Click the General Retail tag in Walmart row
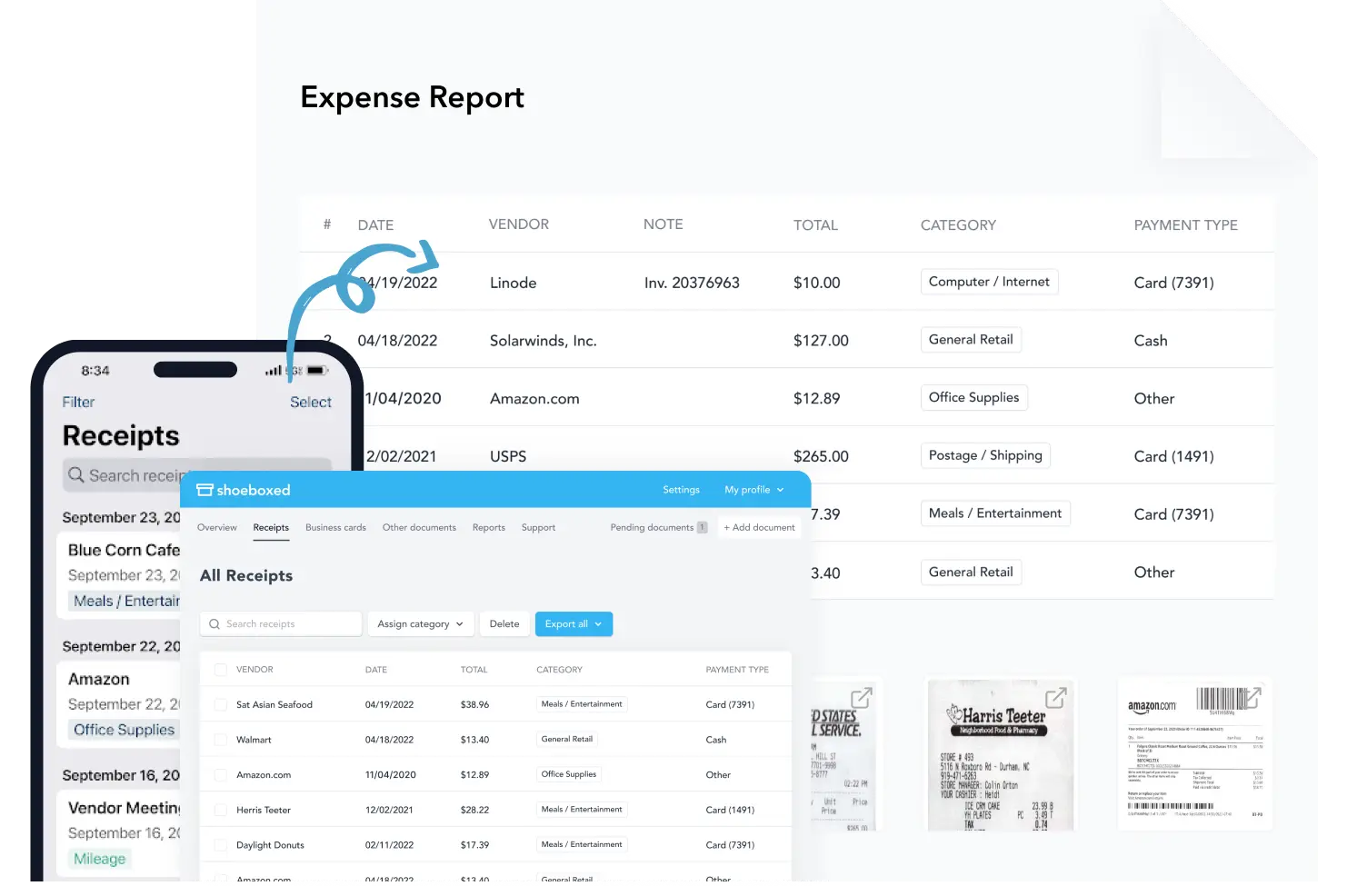Viewport: 1347px width, 896px height. (x=567, y=740)
